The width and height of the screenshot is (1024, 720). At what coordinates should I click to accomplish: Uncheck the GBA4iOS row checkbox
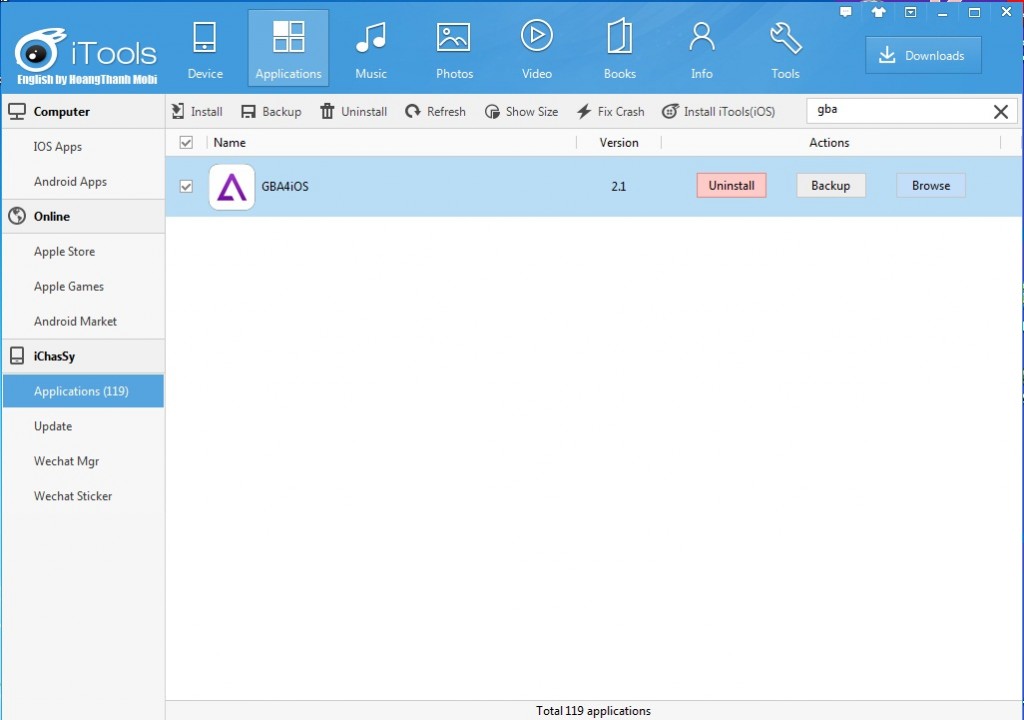coord(186,186)
